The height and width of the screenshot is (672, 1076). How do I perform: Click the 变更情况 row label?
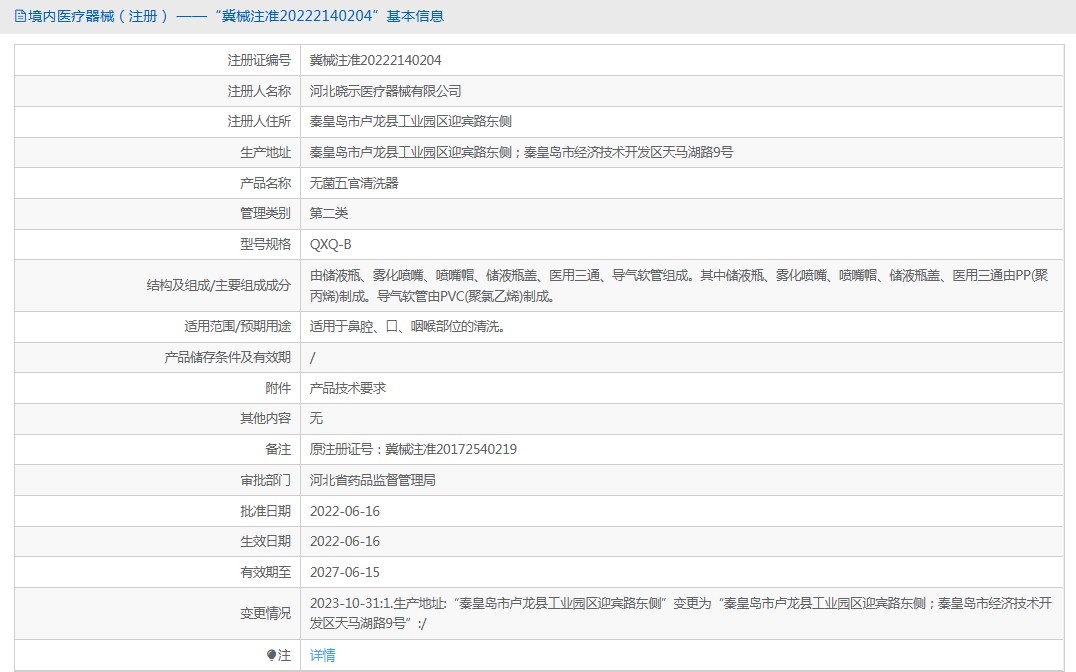265,614
